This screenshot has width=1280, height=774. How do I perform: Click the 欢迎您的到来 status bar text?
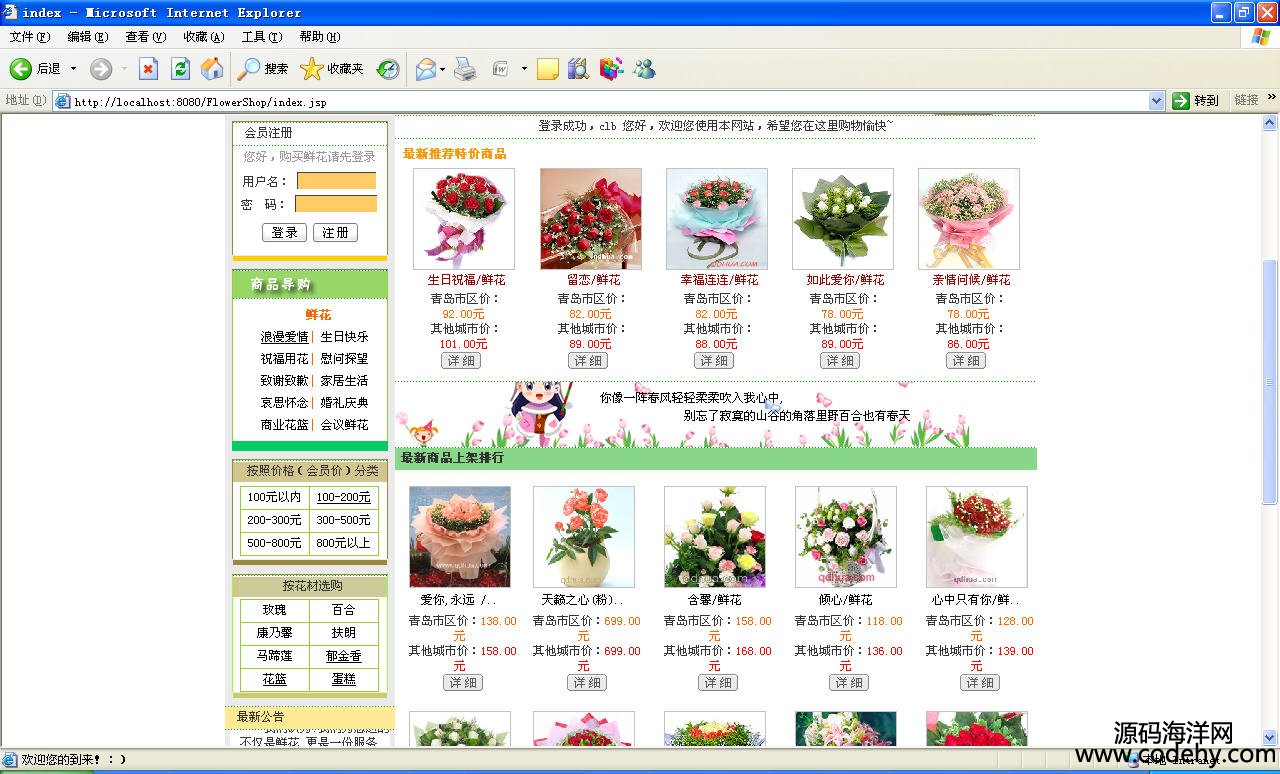click(74, 759)
